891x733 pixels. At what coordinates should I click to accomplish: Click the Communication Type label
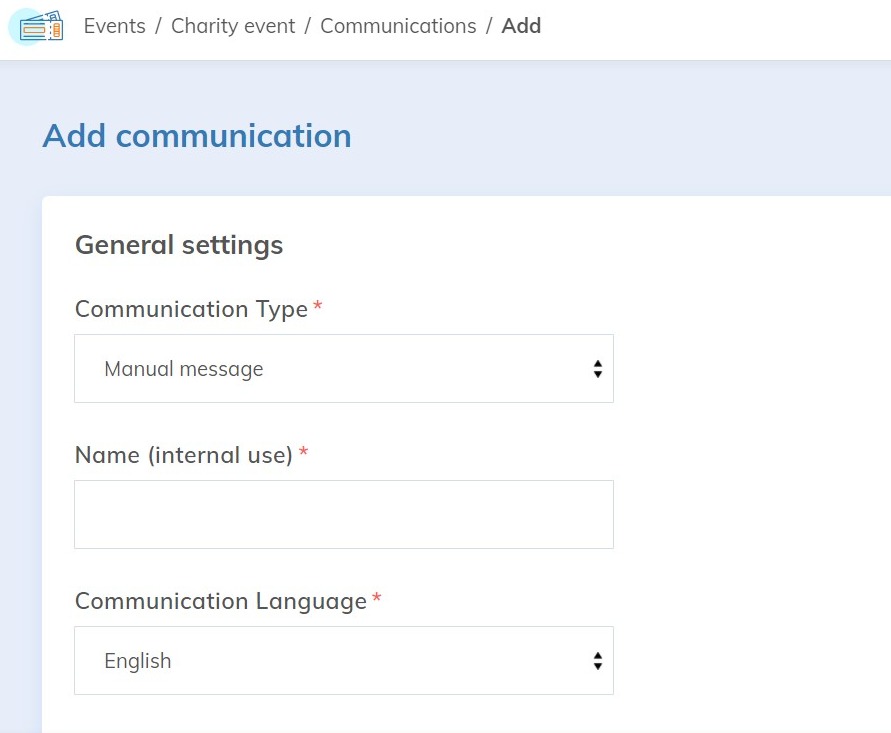pos(190,309)
